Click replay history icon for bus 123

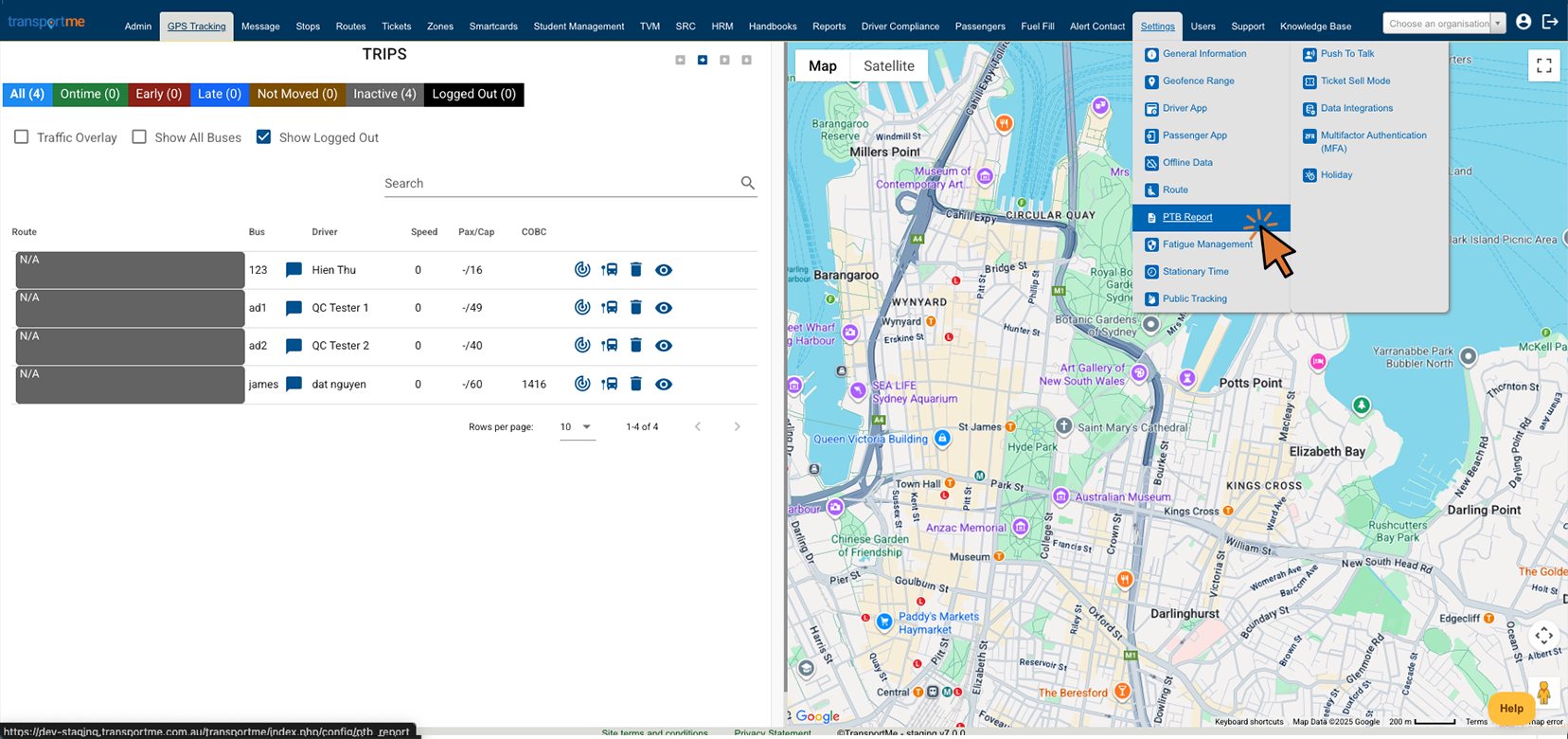(x=582, y=270)
